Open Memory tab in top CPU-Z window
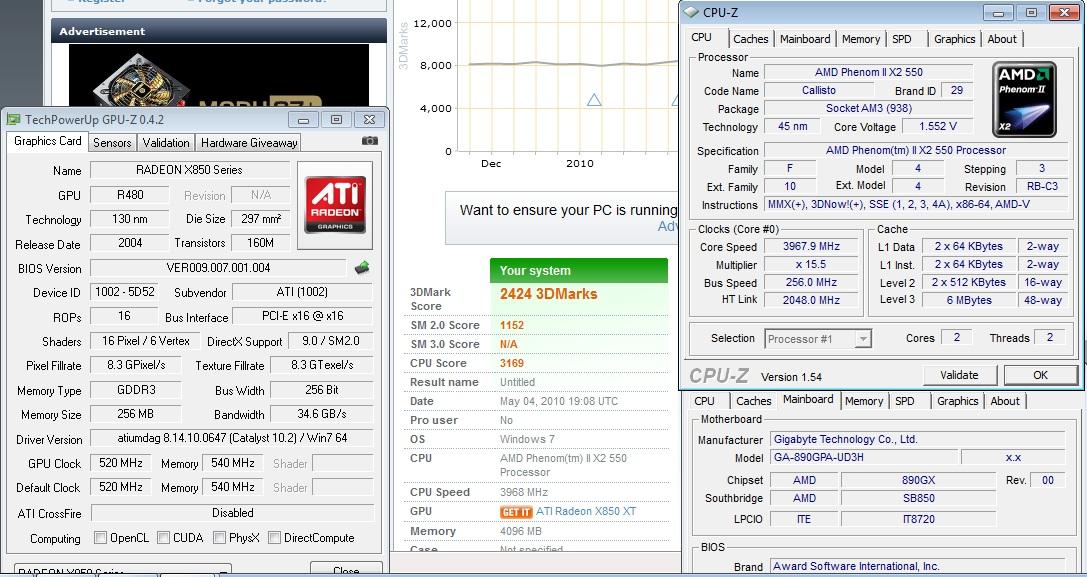The height and width of the screenshot is (577, 1087). [x=861, y=39]
